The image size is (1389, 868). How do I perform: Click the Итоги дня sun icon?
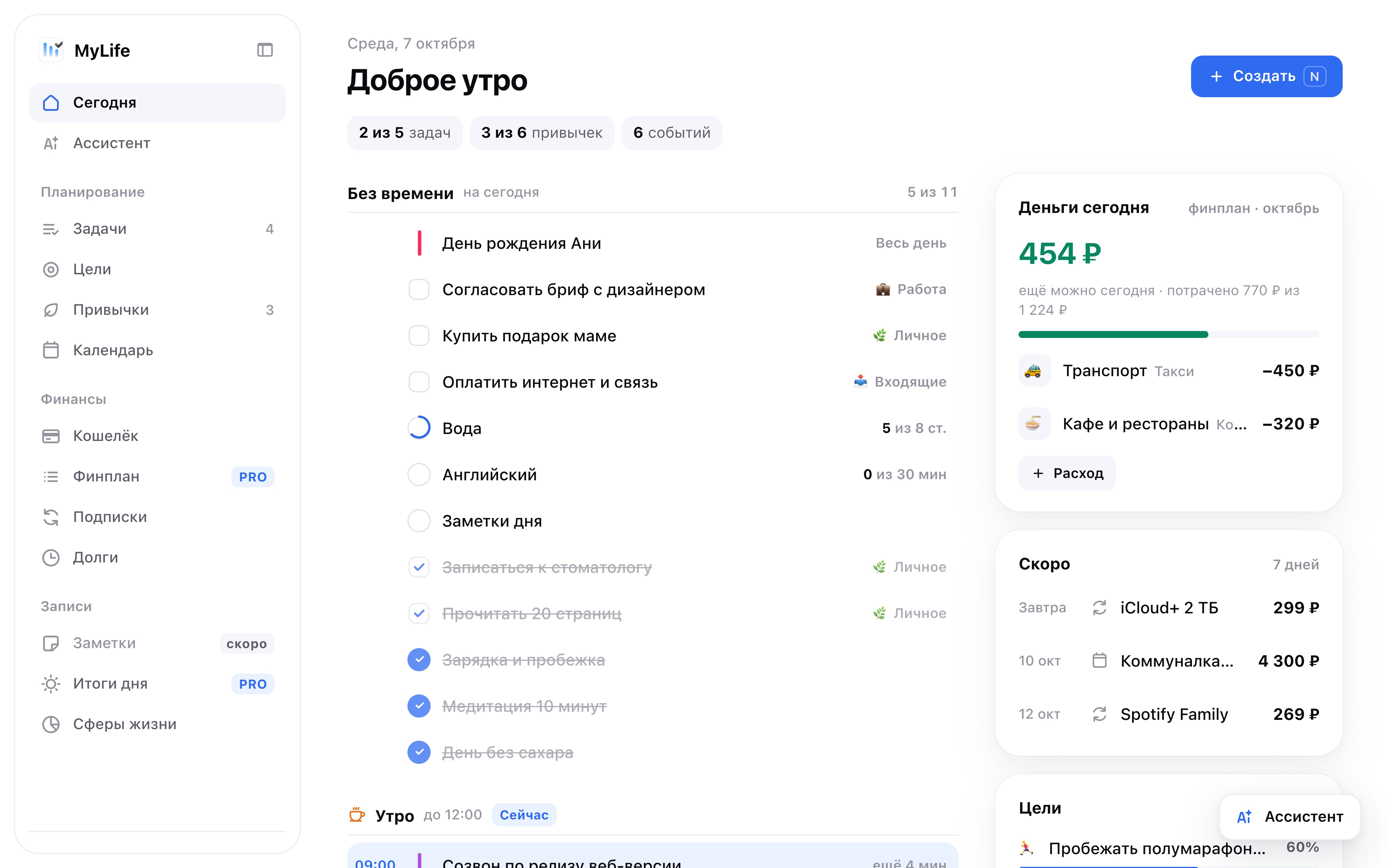point(51,684)
